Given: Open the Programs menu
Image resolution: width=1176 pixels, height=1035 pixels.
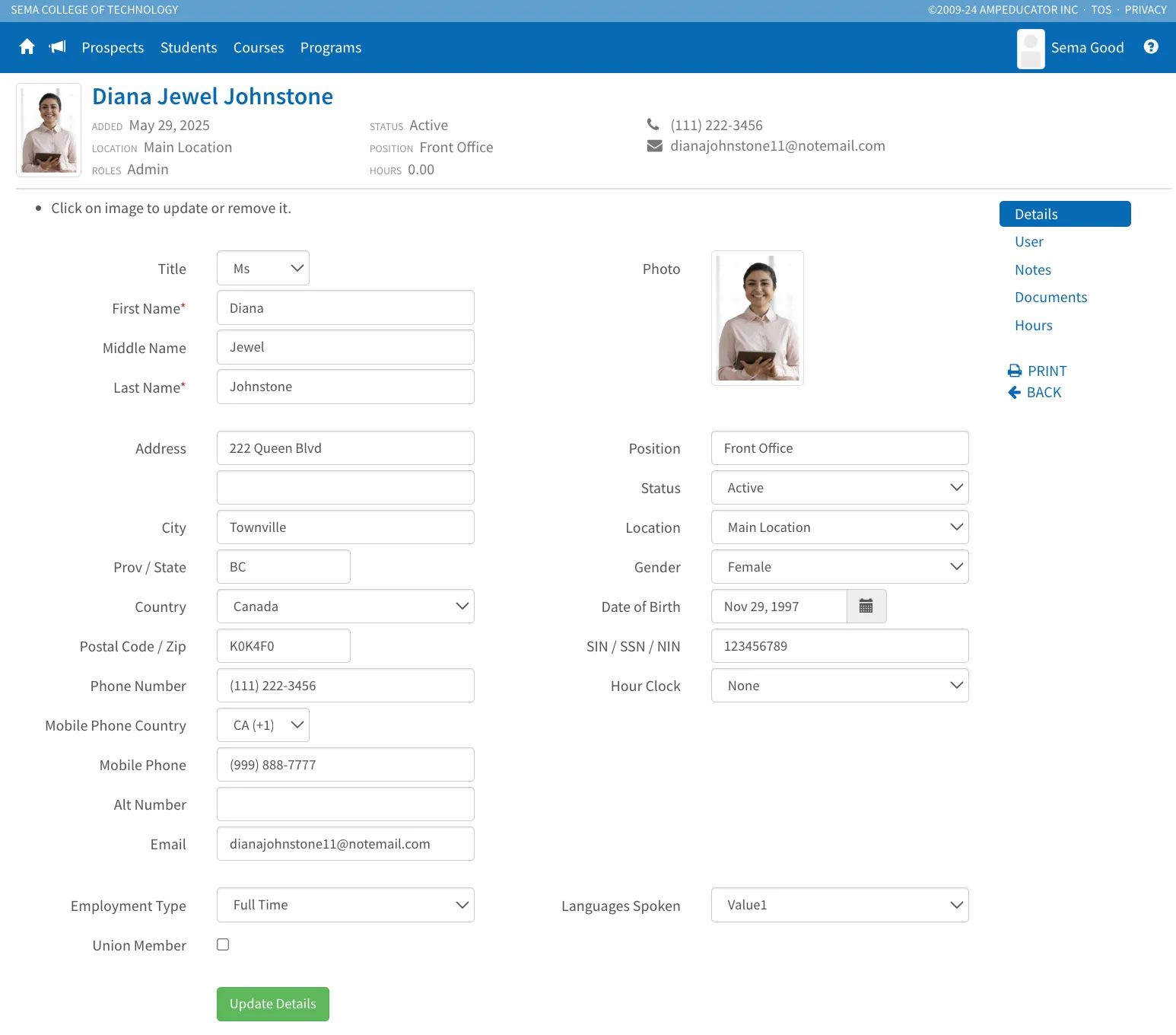Looking at the screenshot, I should (x=331, y=47).
